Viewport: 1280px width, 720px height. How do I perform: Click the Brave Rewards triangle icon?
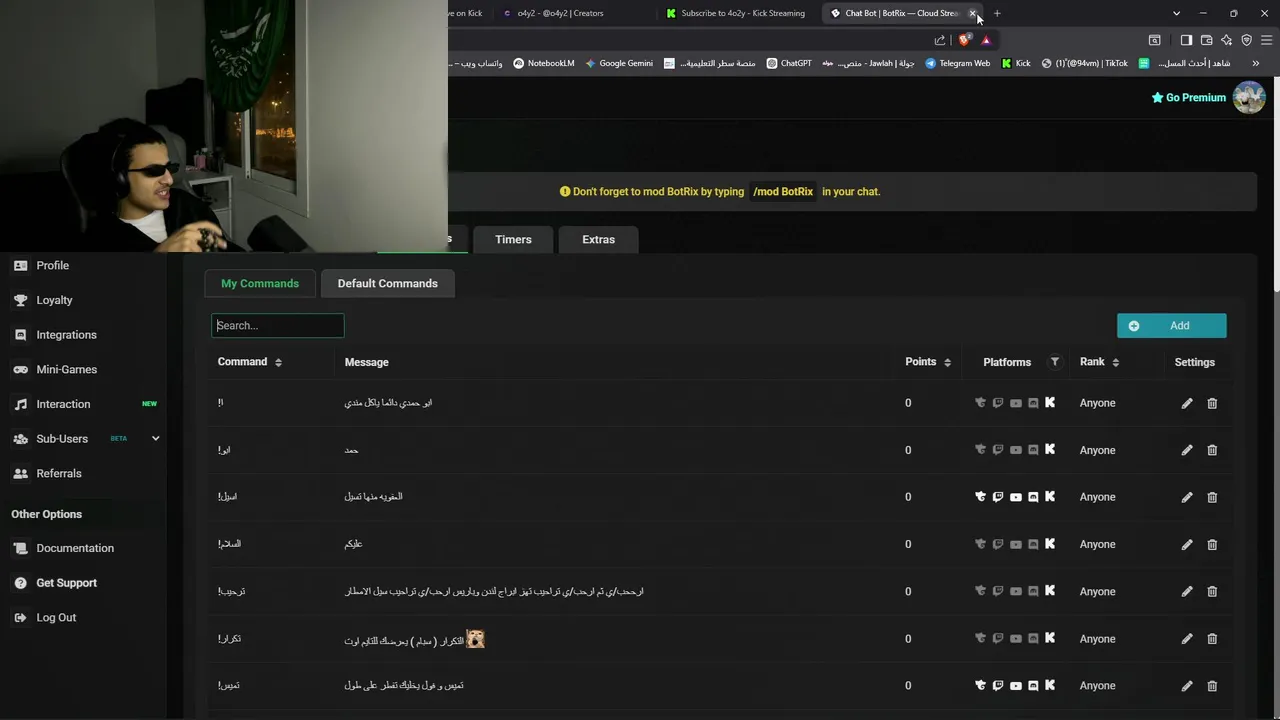coord(986,40)
